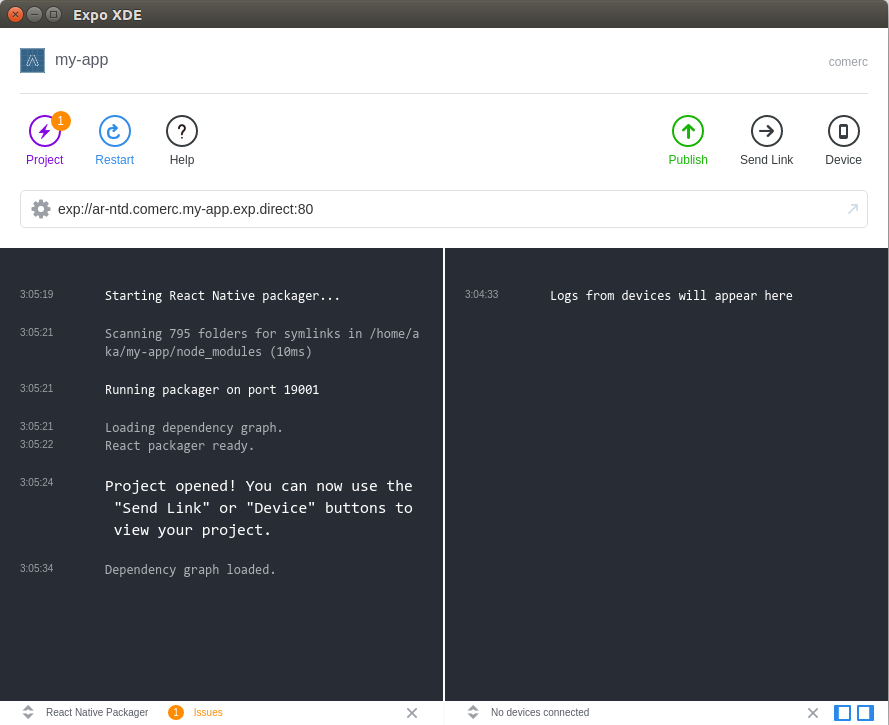Open No devices connected selector

coord(540,713)
